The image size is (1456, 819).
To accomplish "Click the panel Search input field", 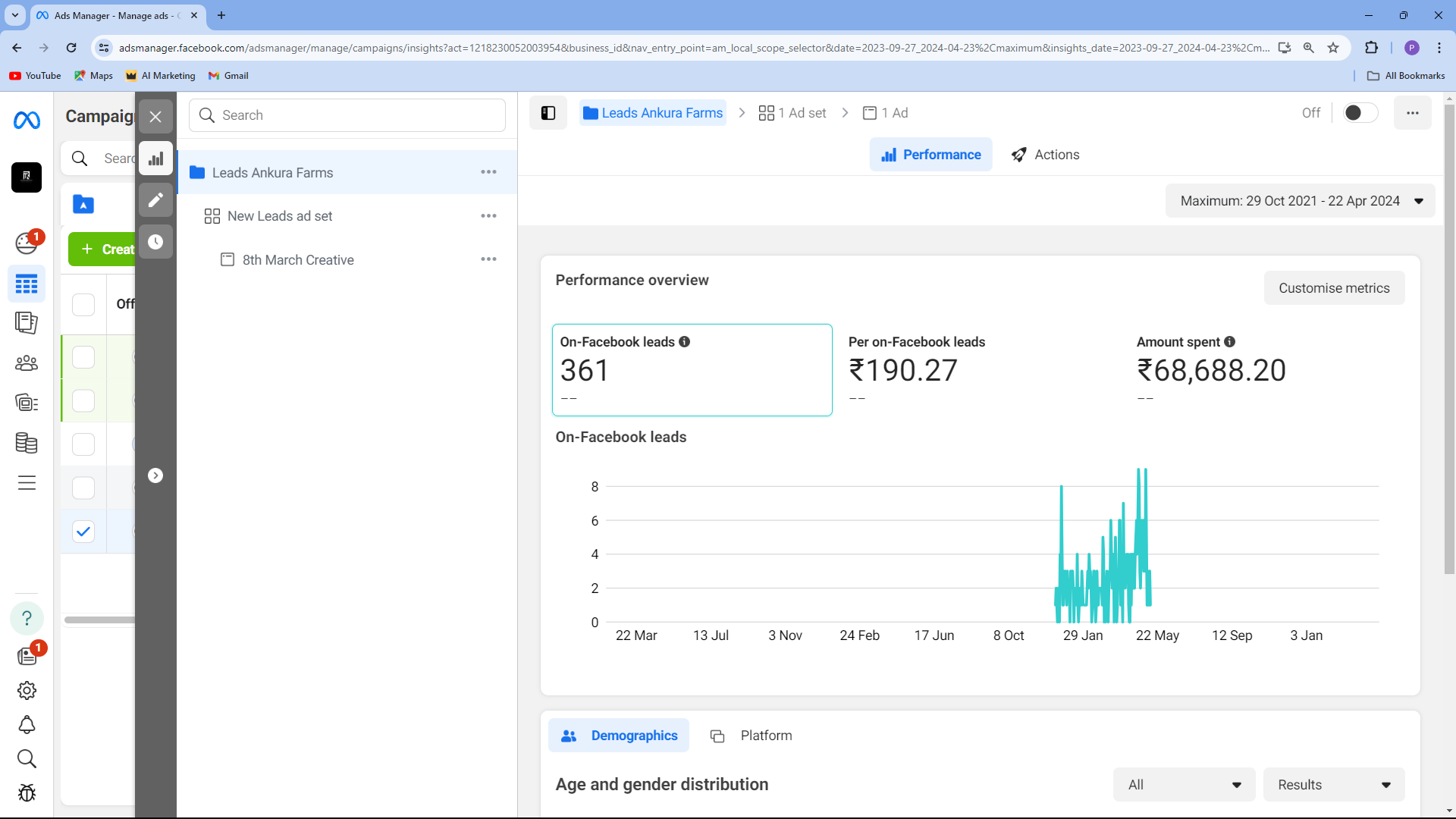I will click(347, 115).
